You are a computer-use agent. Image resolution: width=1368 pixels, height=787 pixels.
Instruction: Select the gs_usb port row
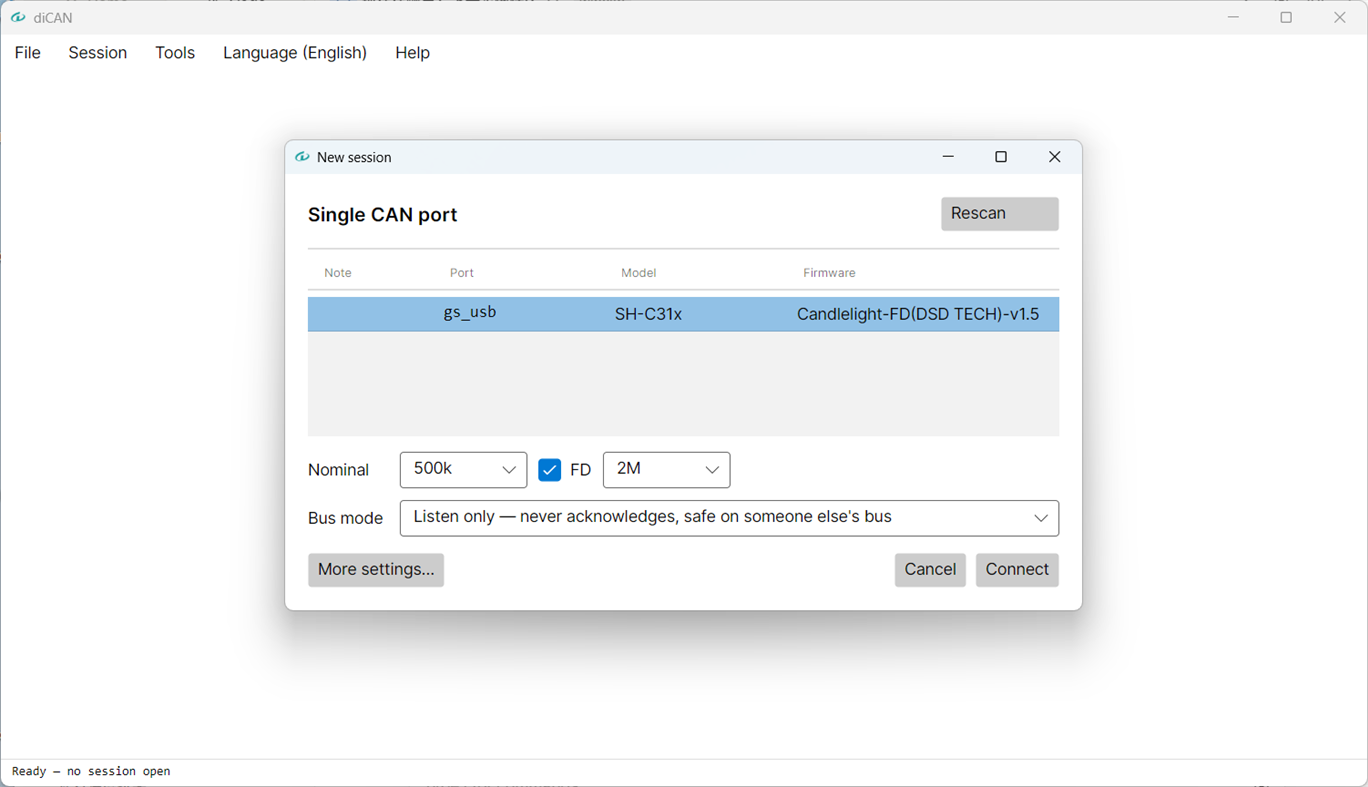[x=683, y=314]
